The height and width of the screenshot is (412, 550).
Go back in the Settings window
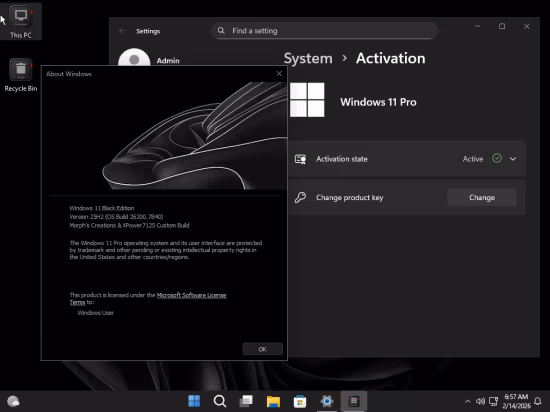point(122,31)
